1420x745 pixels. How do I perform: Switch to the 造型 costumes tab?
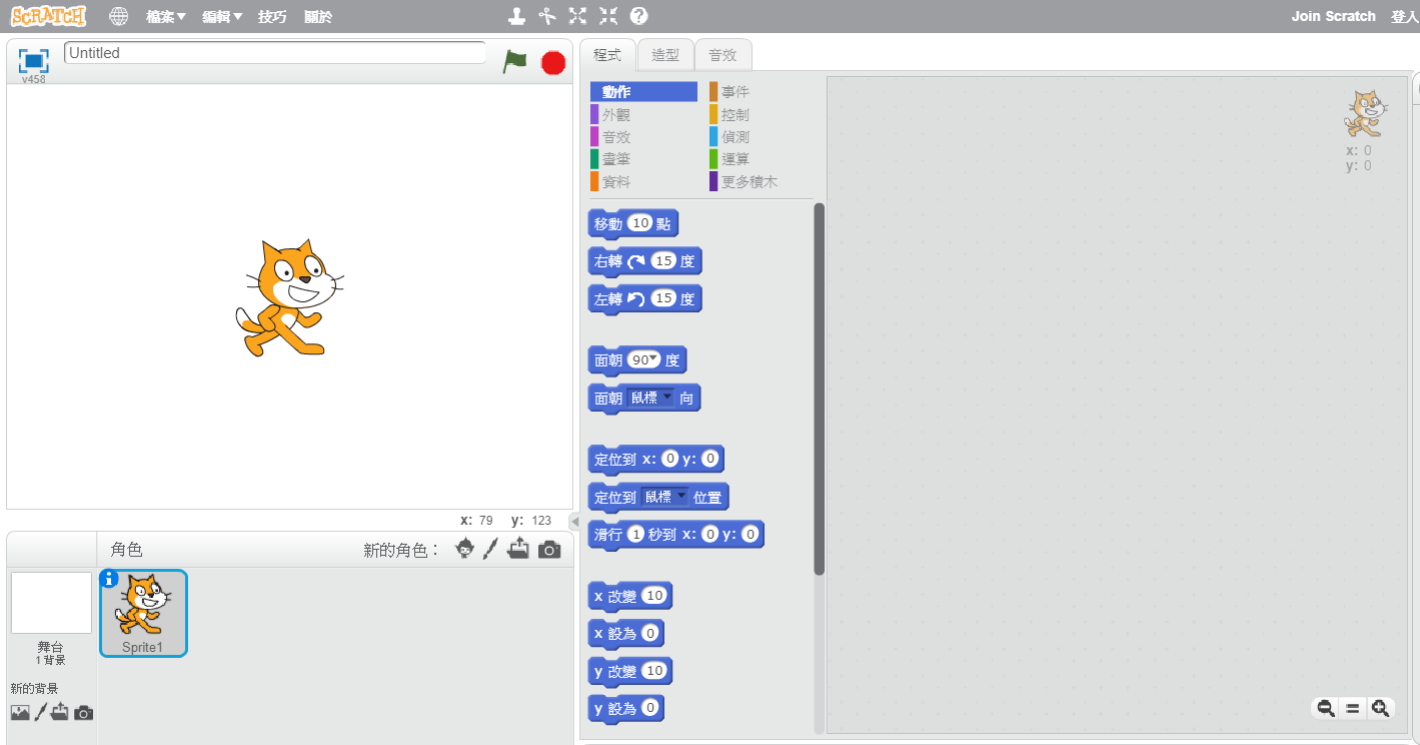[665, 55]
